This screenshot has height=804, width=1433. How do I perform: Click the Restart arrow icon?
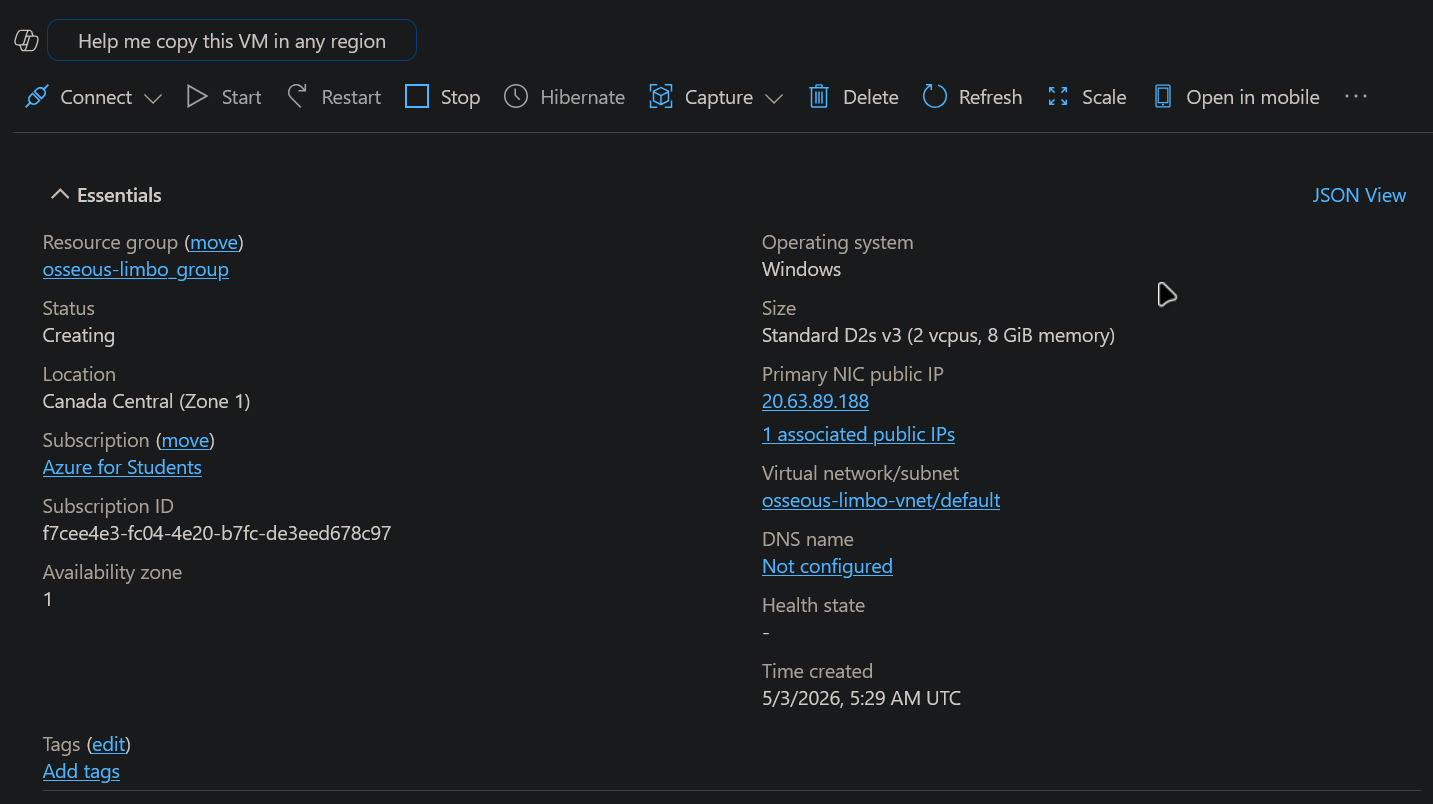(x=297, y=96)
